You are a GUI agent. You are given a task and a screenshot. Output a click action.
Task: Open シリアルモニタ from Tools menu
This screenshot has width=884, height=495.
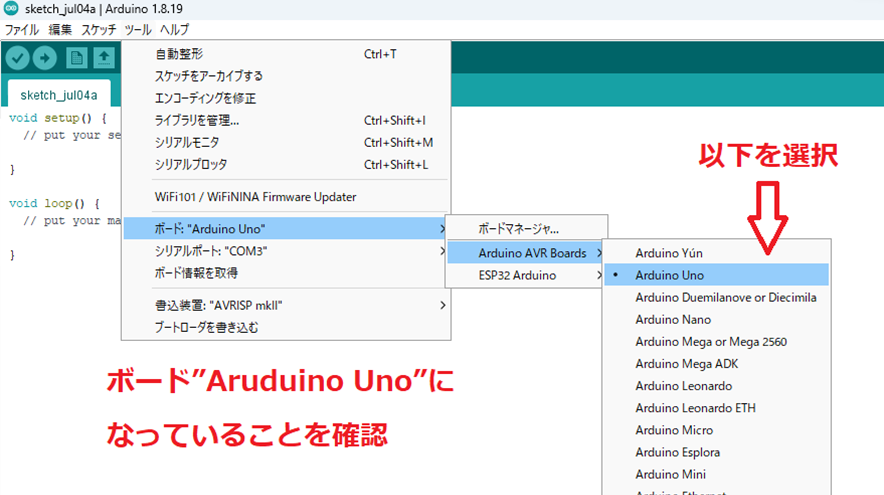(286, 142)
